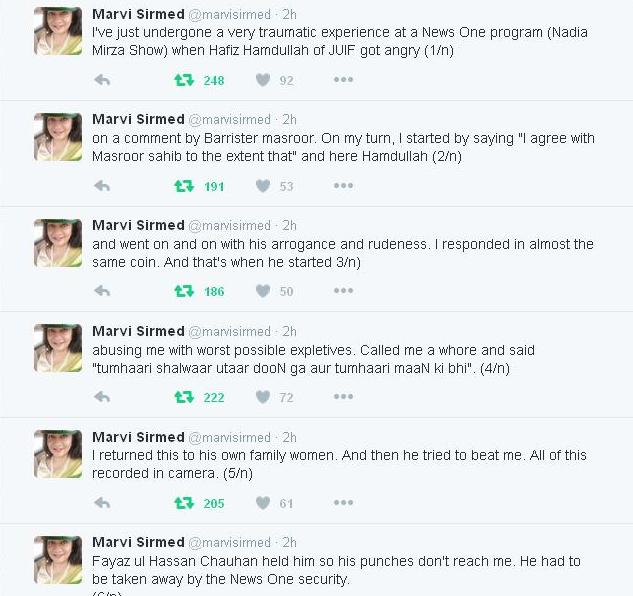Image resolution: width=633 pixels, height=596 pixels.
Task: Open more menu on the (2/n) tweet
Action: pyautogui.click(x=344, y=186)
